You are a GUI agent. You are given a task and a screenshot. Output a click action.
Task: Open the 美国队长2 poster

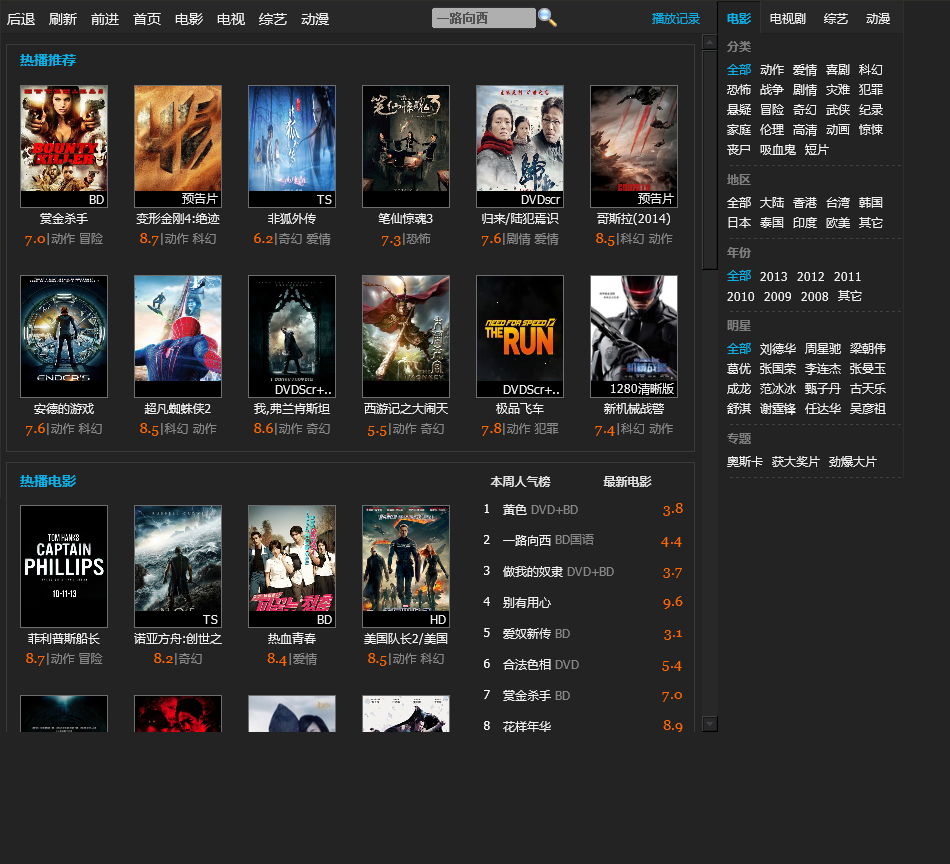pos(406,566)
